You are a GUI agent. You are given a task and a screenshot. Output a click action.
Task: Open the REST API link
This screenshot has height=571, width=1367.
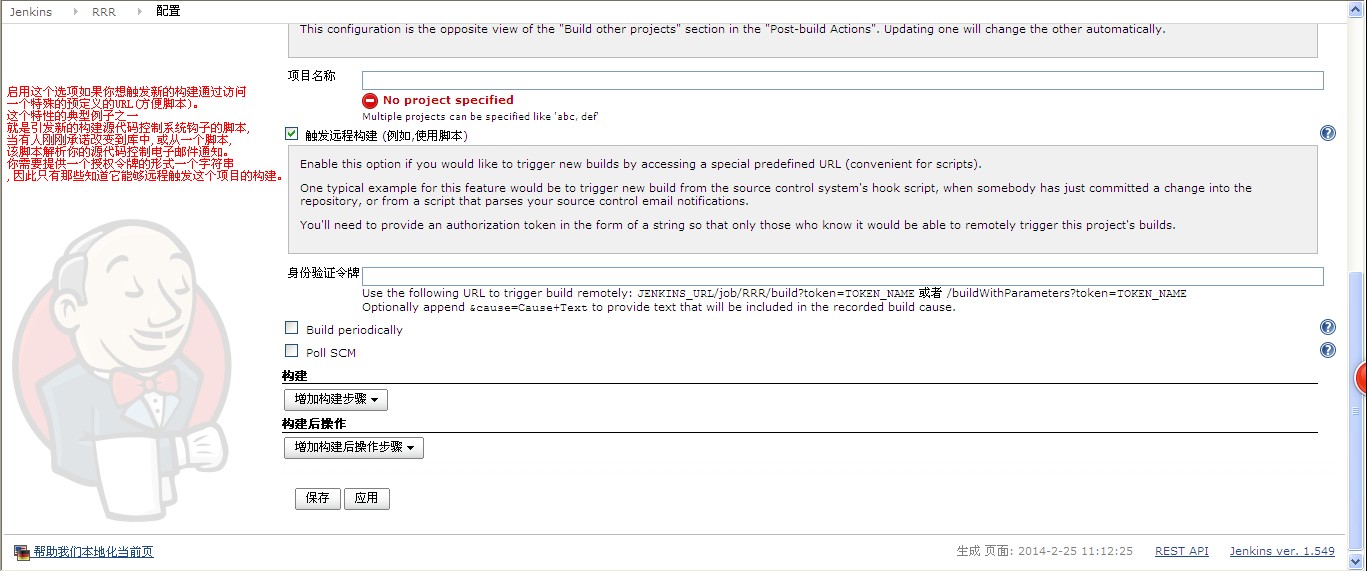pyautogui.click(x=1182, y=551)
